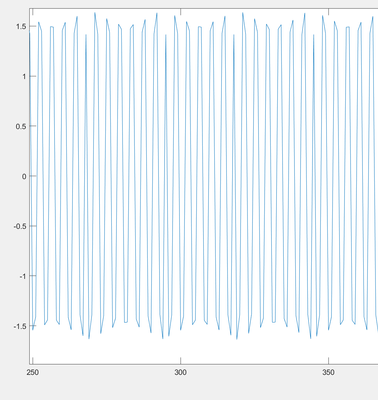Click the y-axis label 0.5
Image resolution: width=378 pixels, height=400 pixels.
[21, 126]
